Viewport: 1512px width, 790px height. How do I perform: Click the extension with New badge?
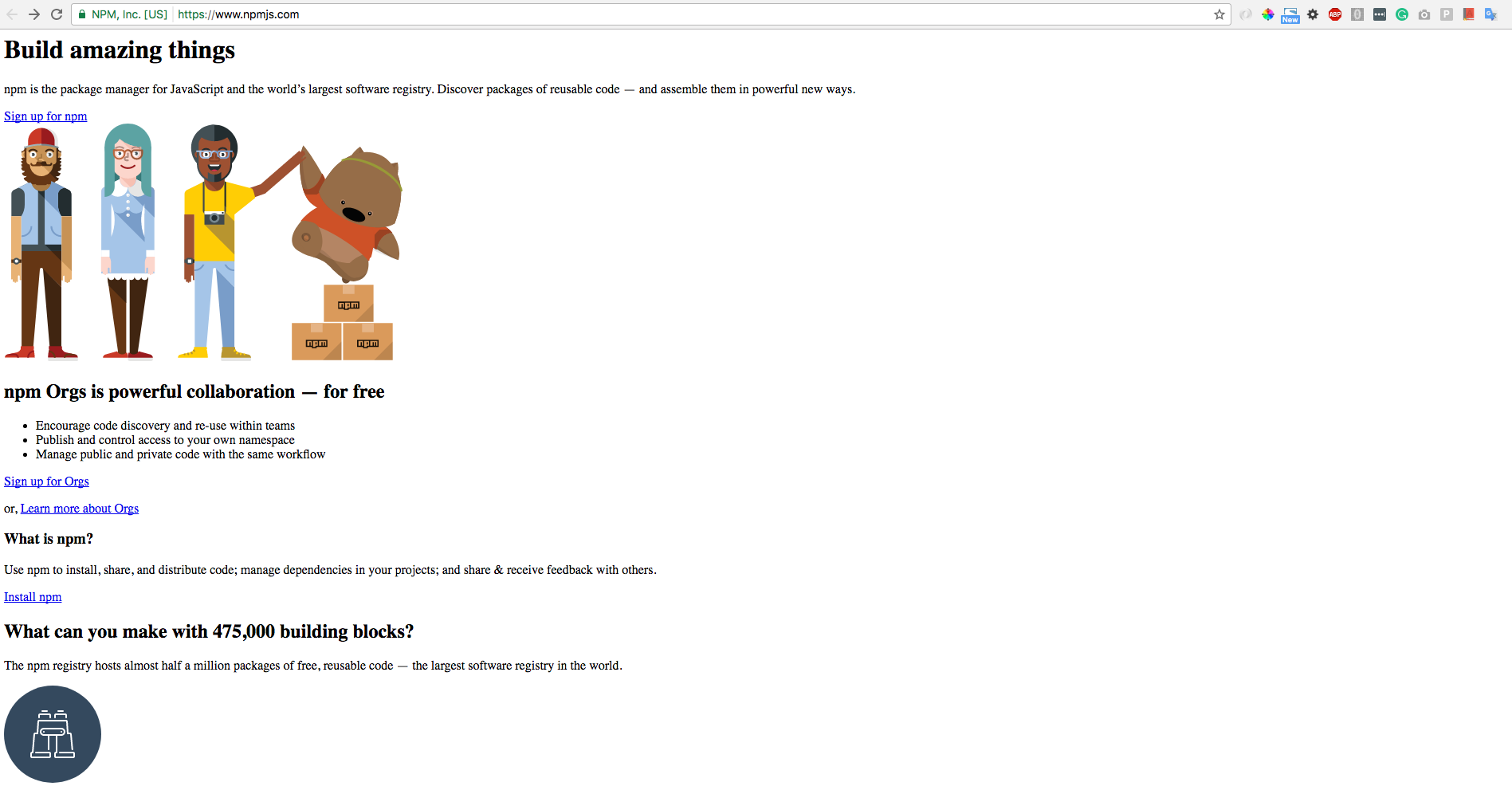pyautogui.click(x=1290, y=15)
